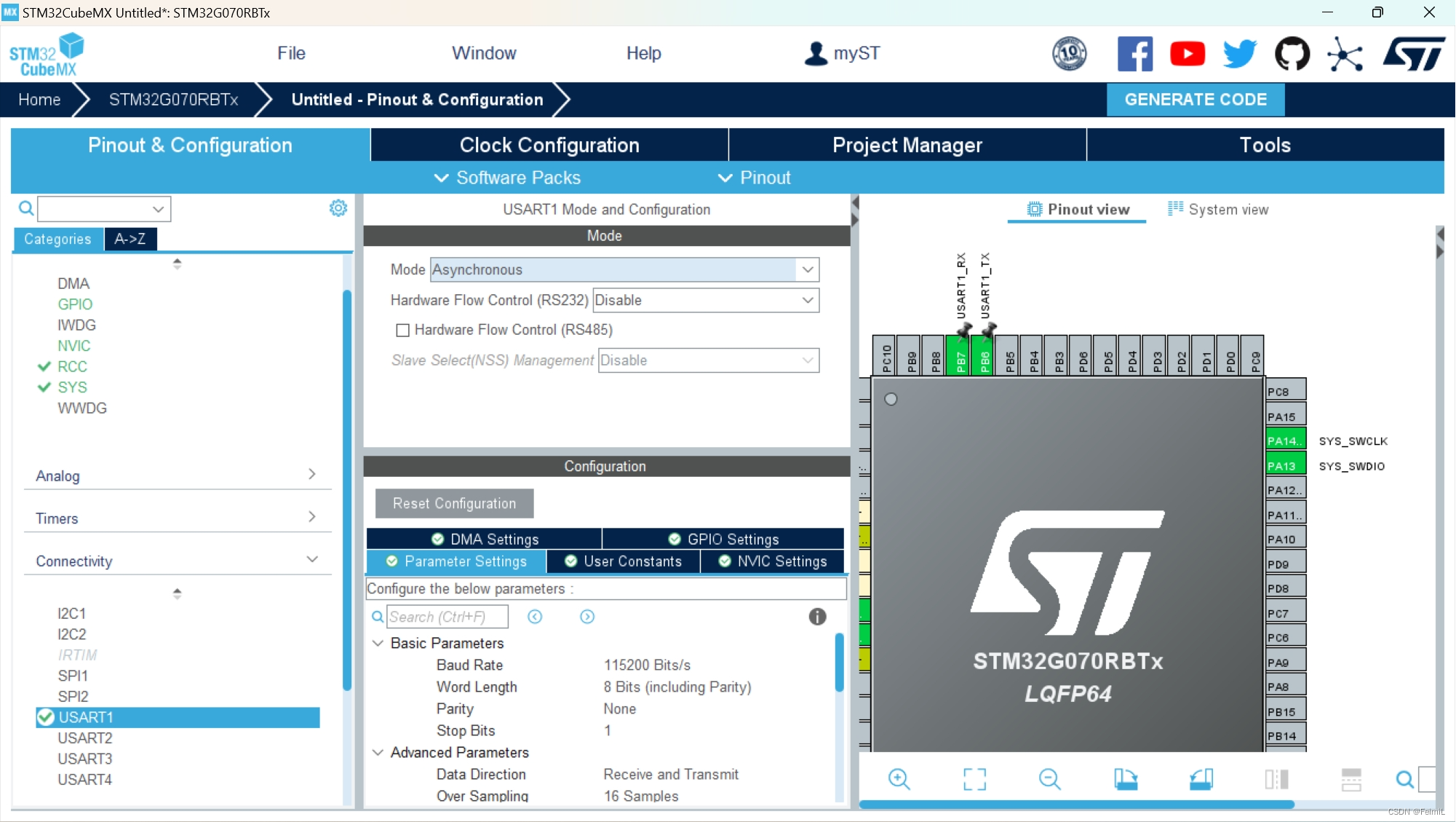
Task: Click the YouTube icon in header
Action: (x=1187, y=54)
